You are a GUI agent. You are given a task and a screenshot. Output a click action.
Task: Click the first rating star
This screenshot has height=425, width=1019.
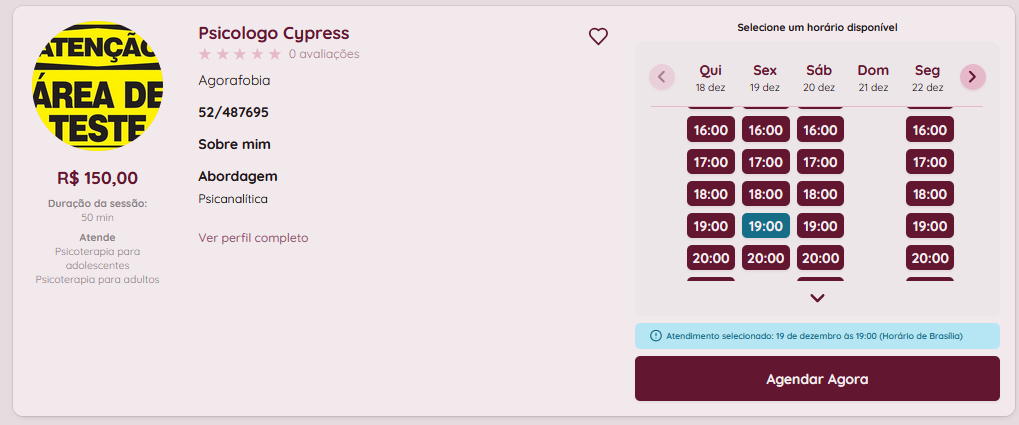coord(205,54)
